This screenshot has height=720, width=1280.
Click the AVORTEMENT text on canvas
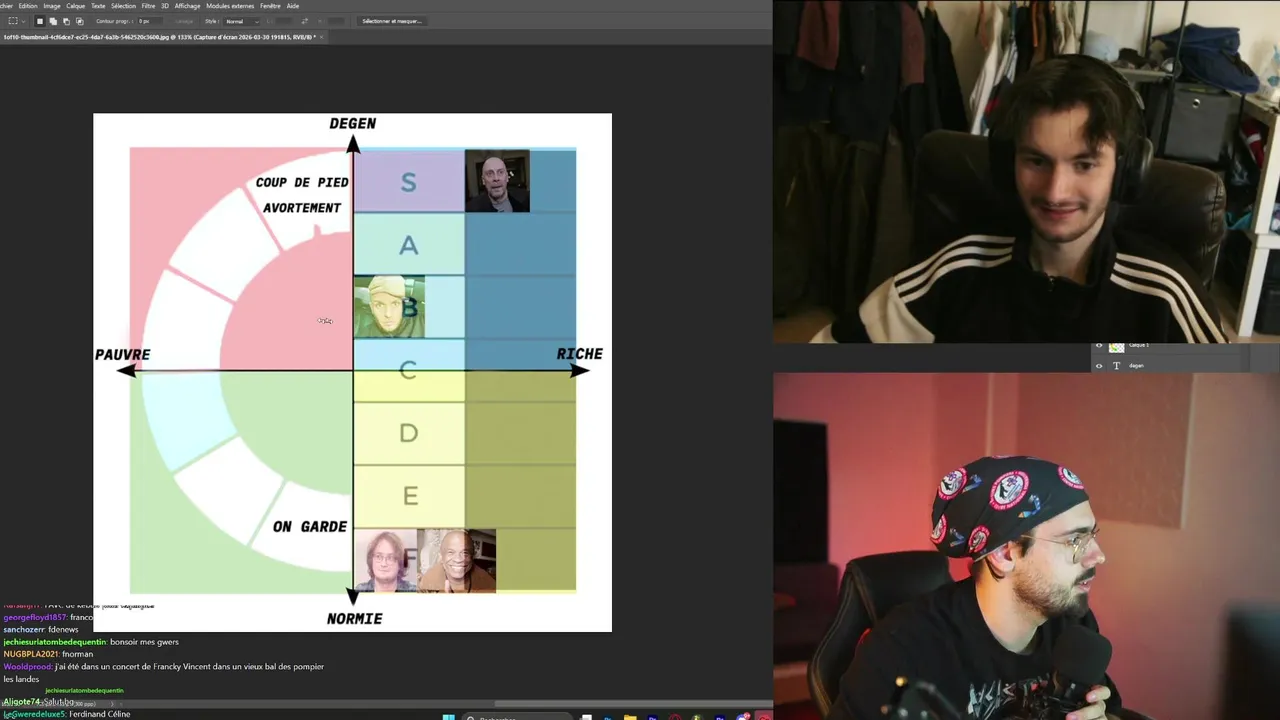pyautogui.click(x=302, y=208)
